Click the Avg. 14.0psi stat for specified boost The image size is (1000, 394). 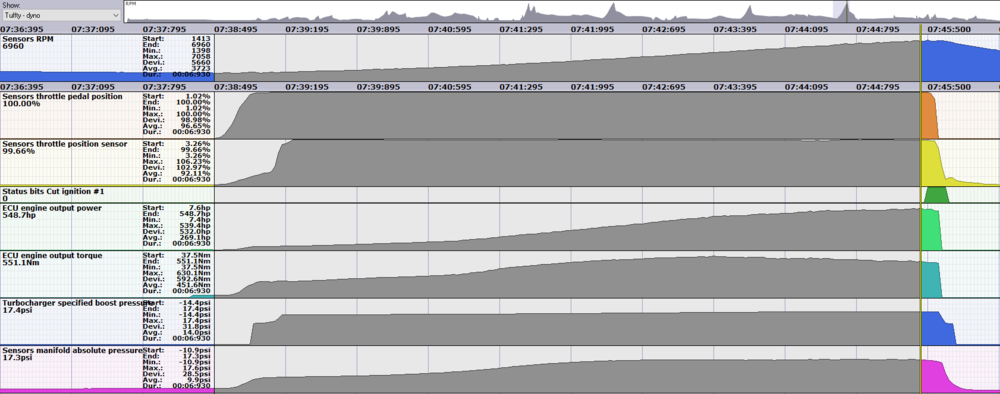tap(177, 333)
